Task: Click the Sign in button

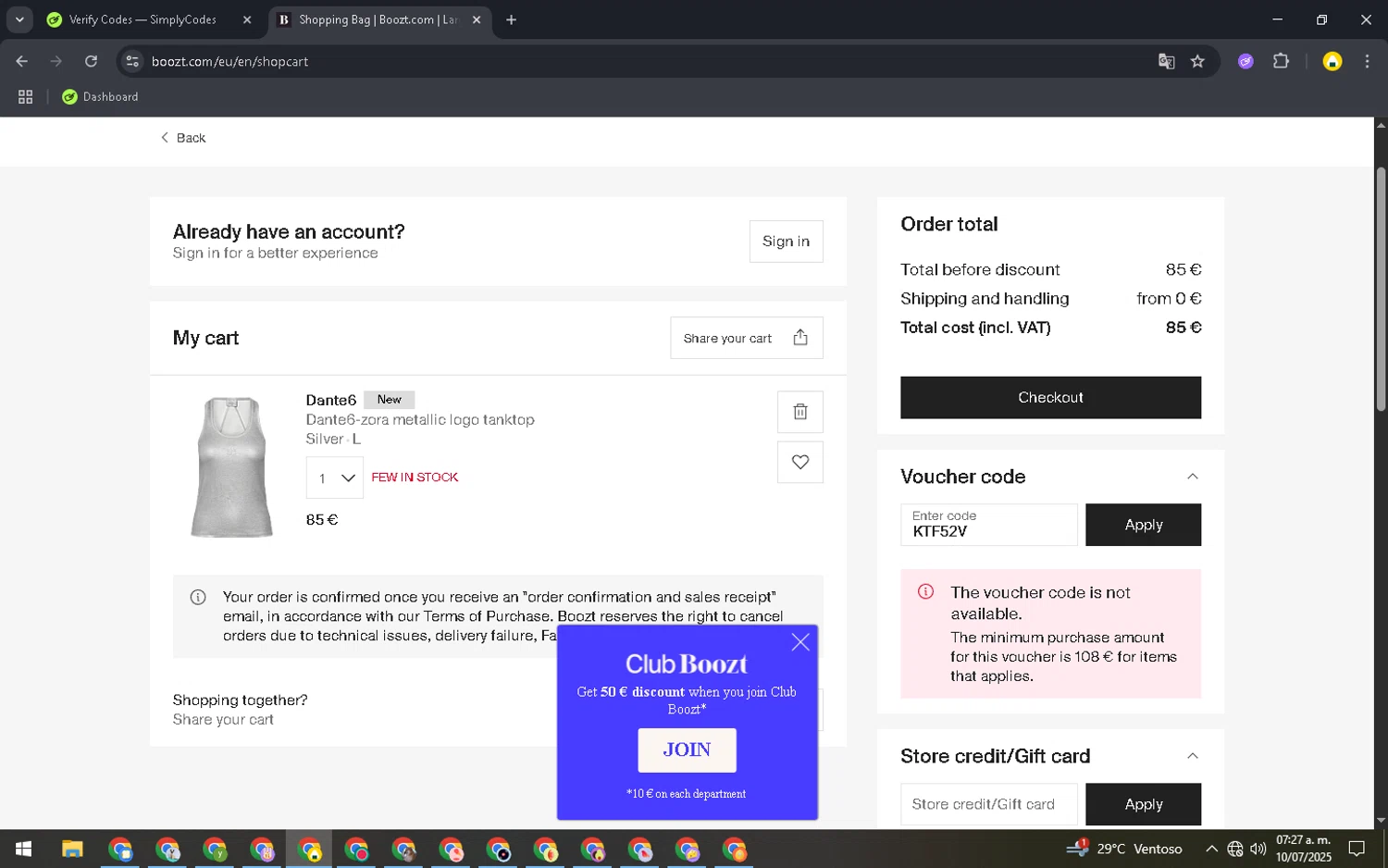Action: [x=786, y=241]
